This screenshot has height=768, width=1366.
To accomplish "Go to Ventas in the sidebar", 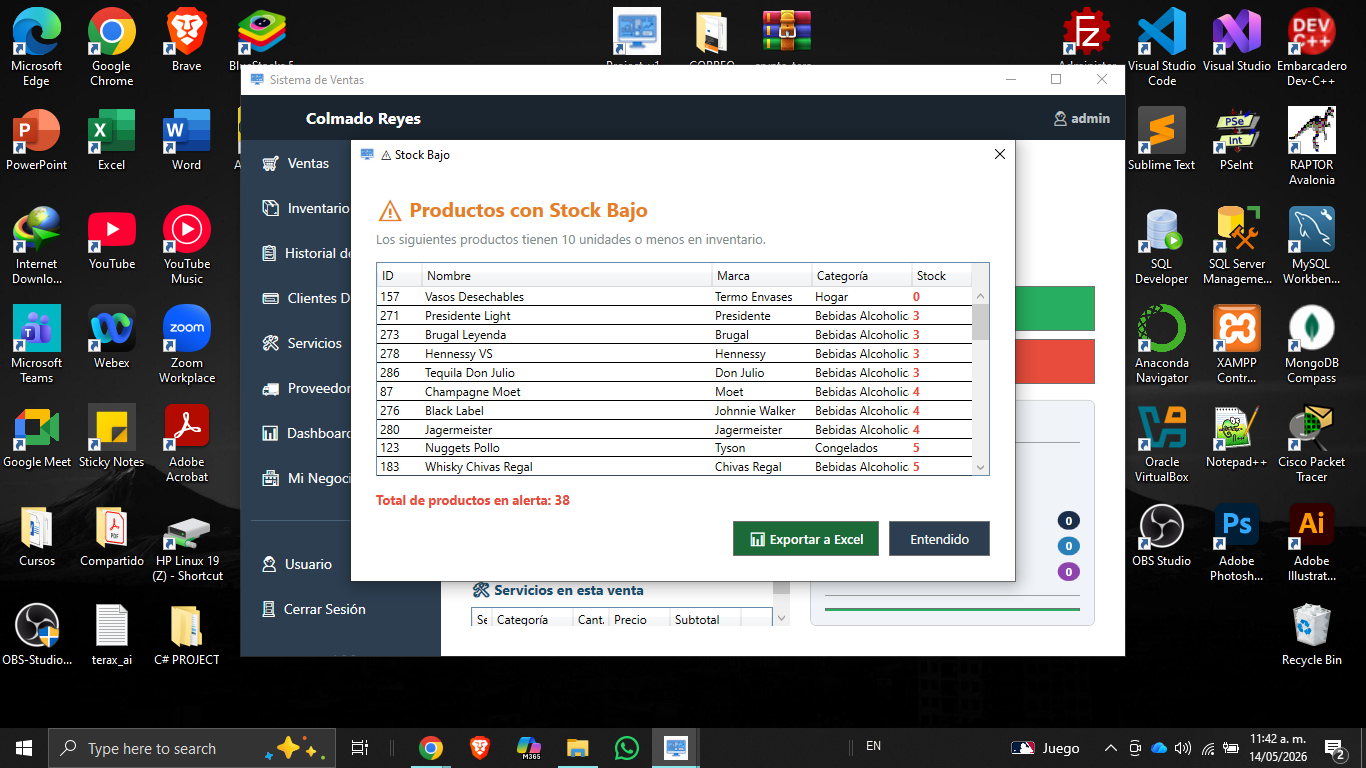I will point(296,163).
